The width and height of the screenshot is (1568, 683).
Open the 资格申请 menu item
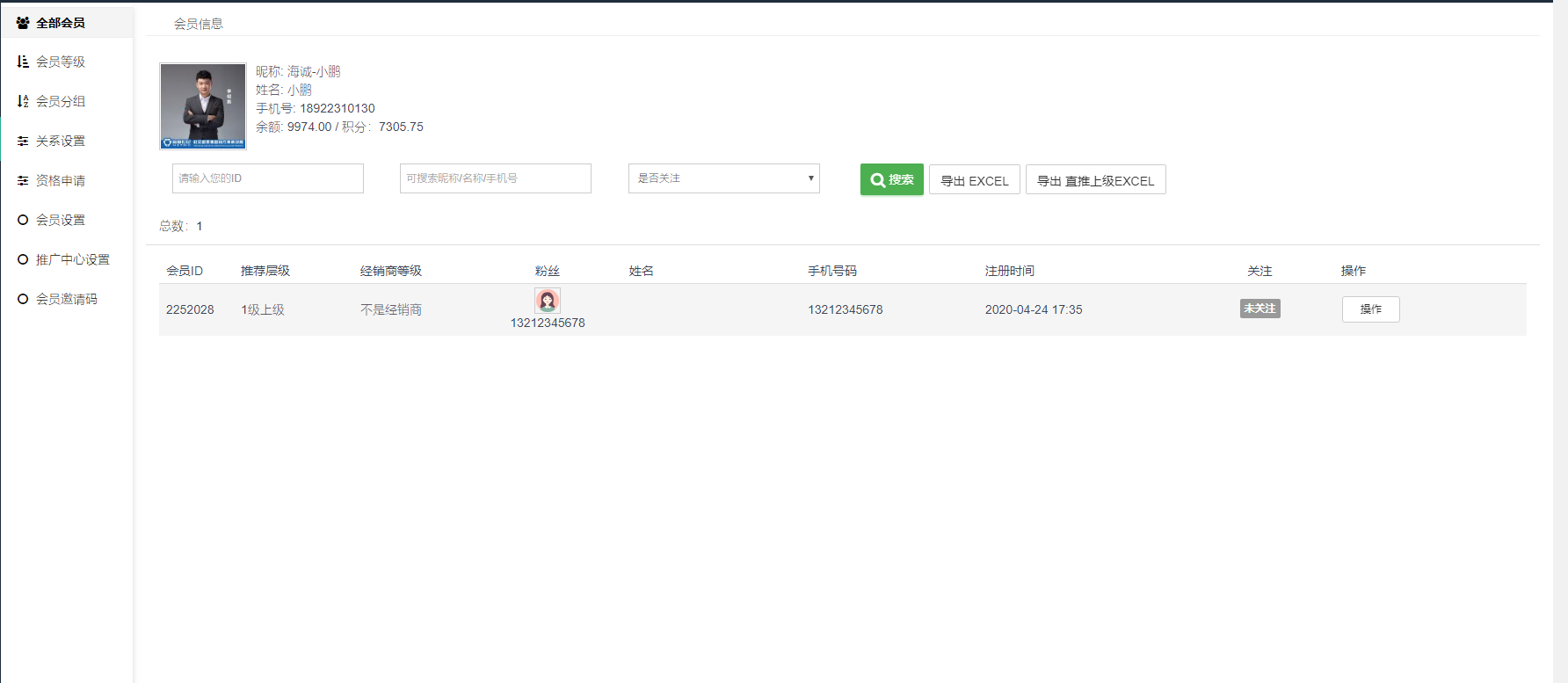point(67,180)
